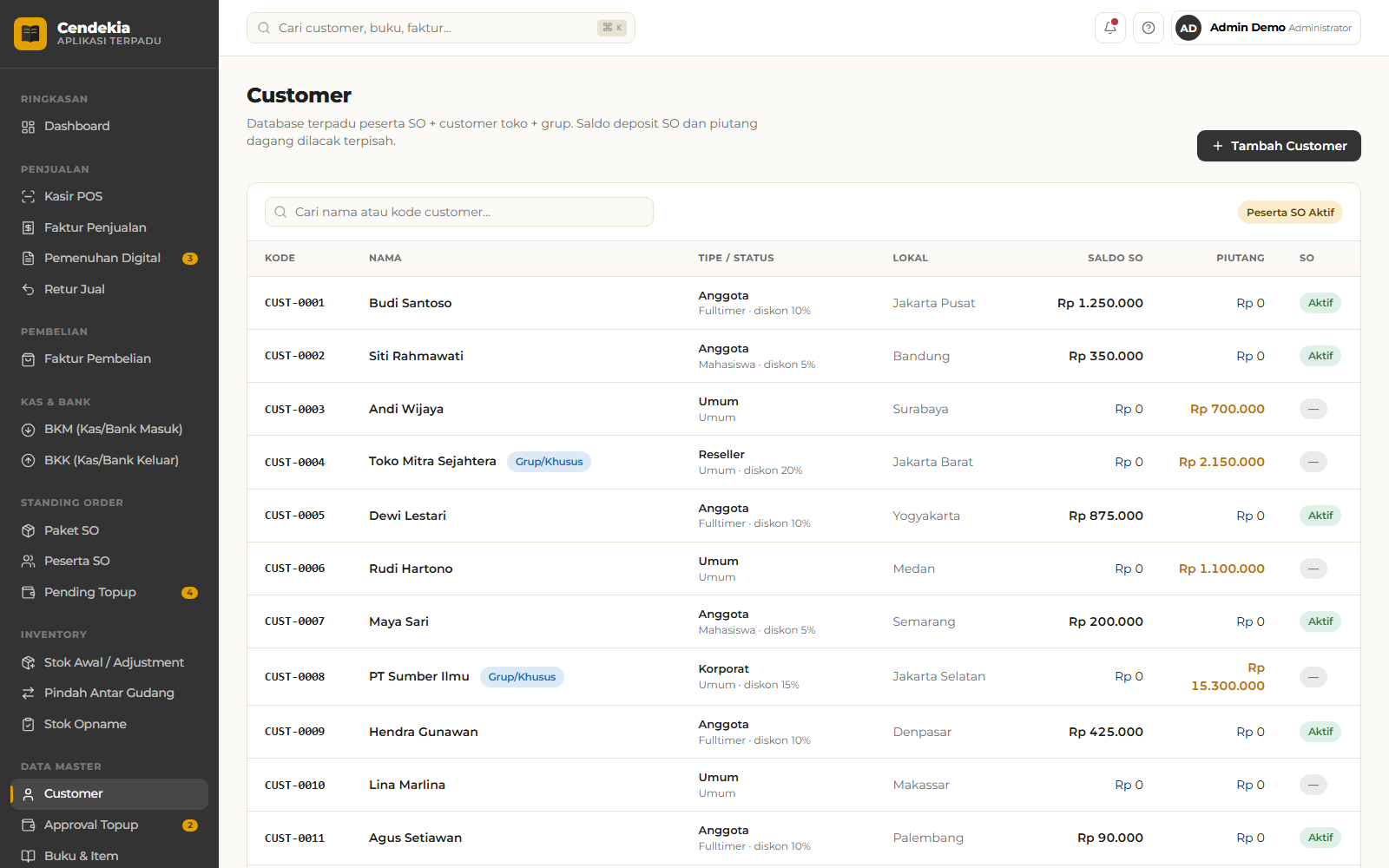Click the name Siti Rahmawati
The height and width of the screenshot is (868, 1389).
tap(416, 356)
